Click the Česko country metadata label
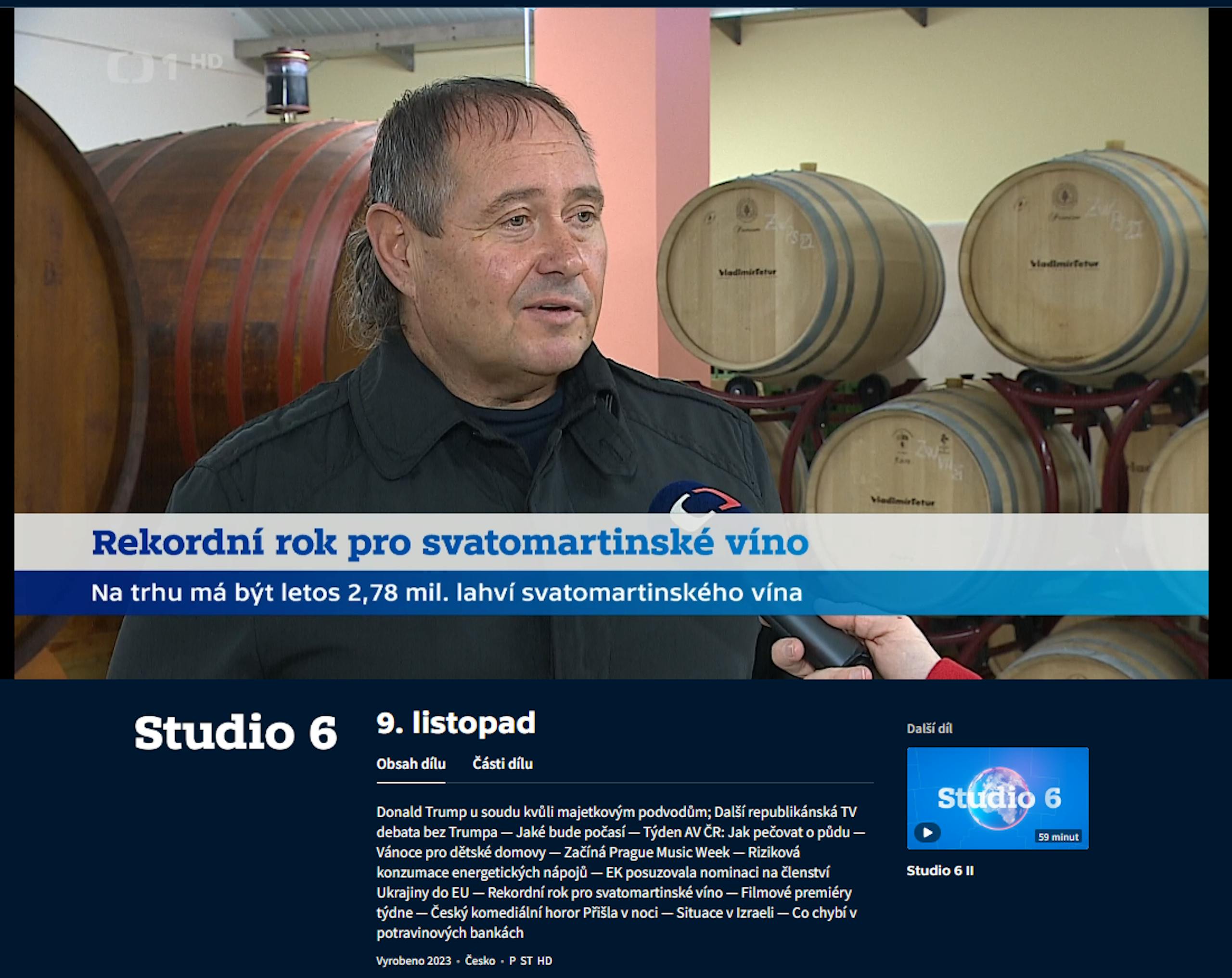The width and height of the screenshot is (1232, 978). [480, 961]
